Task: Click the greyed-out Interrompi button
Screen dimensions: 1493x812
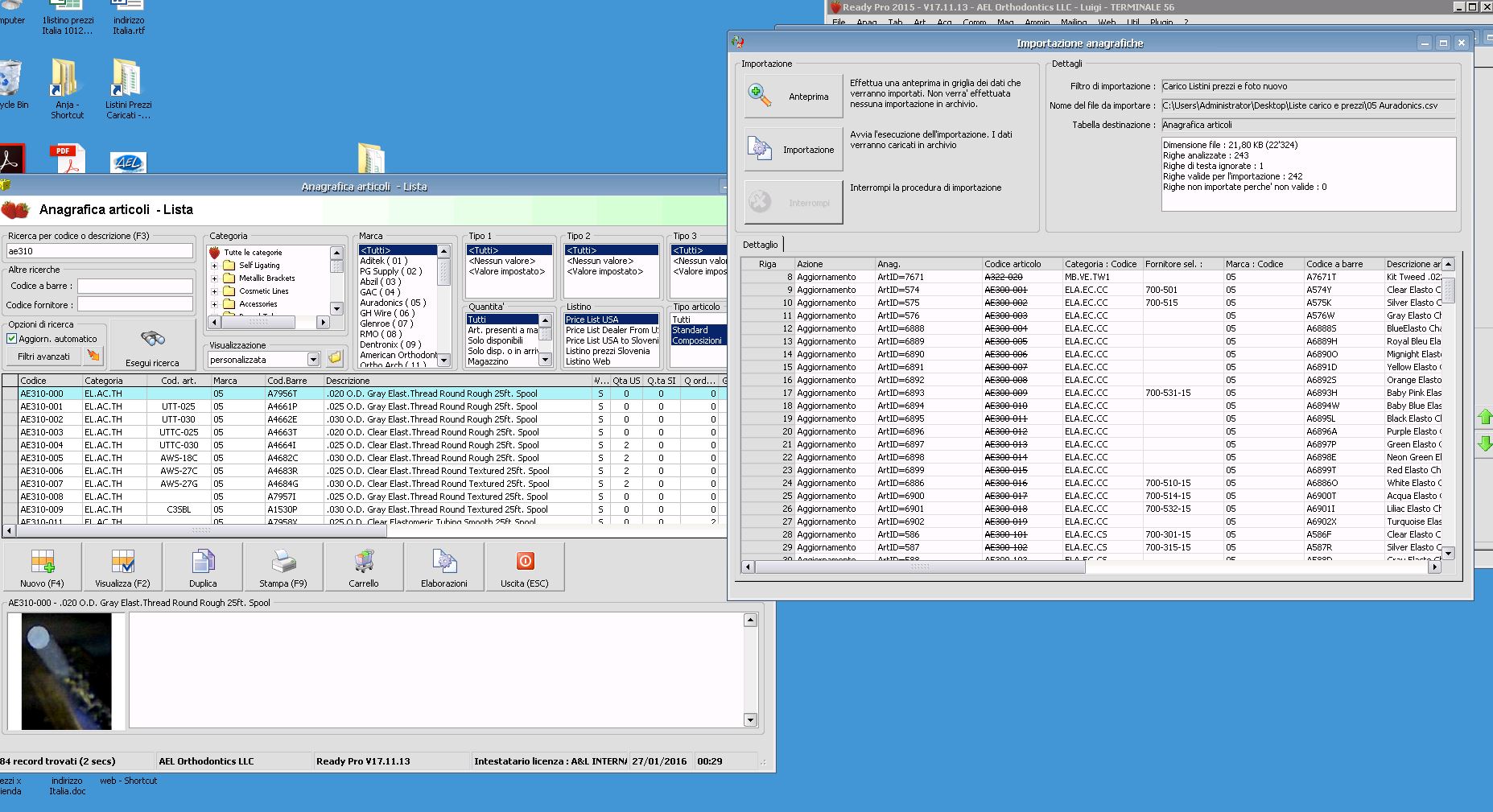Action: tap(793, 203)
